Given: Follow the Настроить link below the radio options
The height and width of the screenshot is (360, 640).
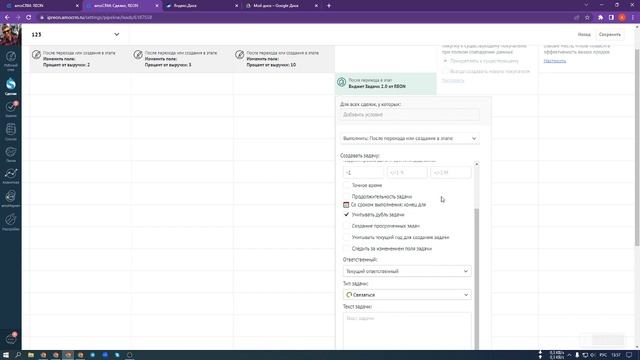Looking at the screenshot, I should (x=453, y=80).
